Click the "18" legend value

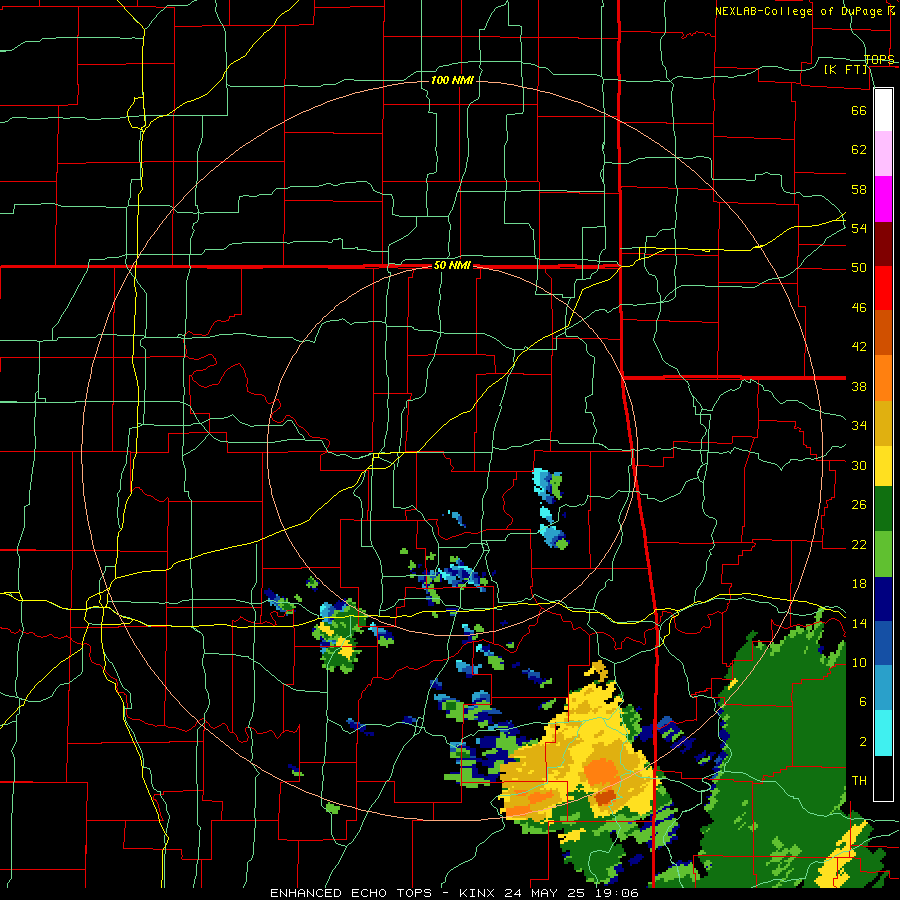[x=859, y=584]
